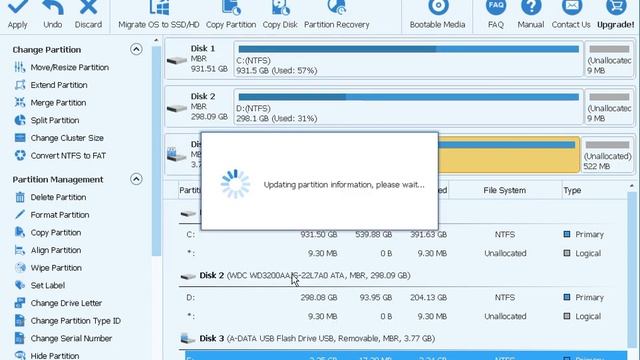Image resolution: width=640 pixels, height=360 pixels.
Task: Click the sidebar vertical scrollbar thumb
Action: [x=156, y=151]
